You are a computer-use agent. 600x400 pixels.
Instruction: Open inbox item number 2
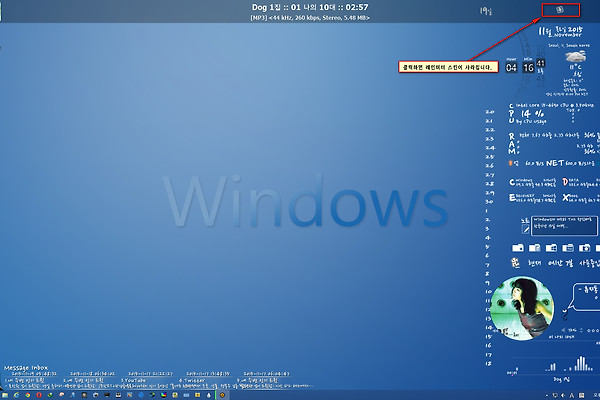(x=83, y=380)
